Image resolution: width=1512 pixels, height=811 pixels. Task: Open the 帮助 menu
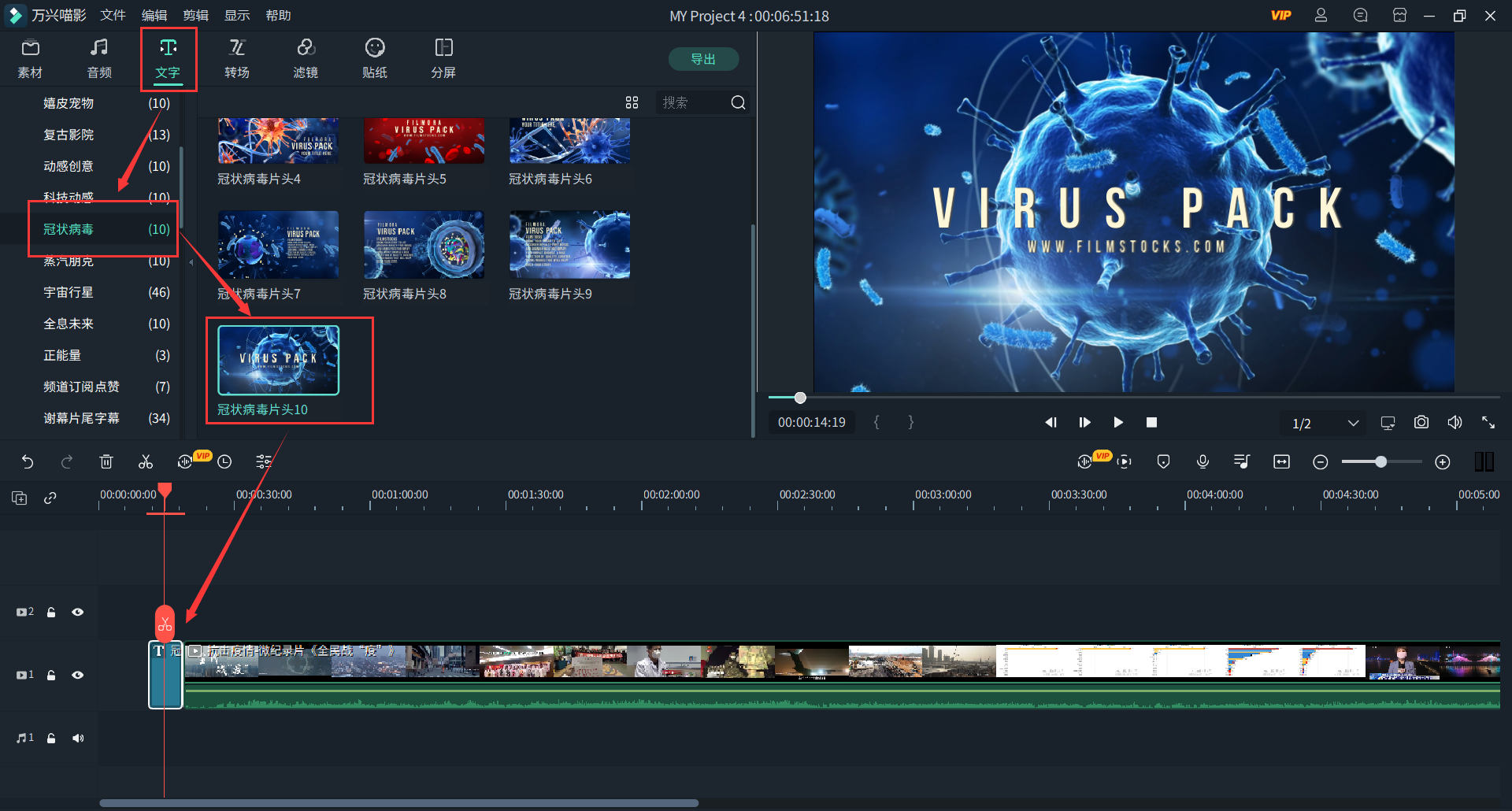pos(278,16)
